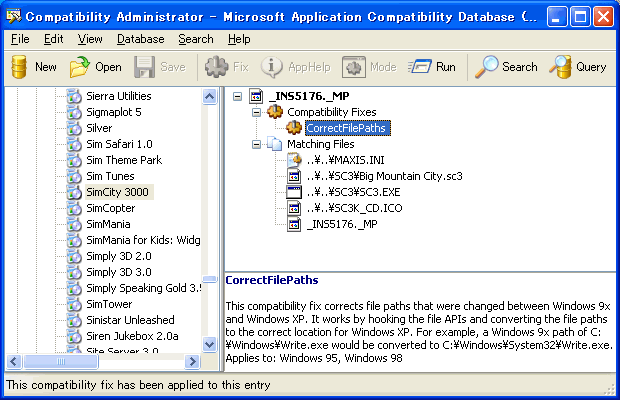The image size is (620, 400).
Task: Click the Sim Safari 1.0 application icon
Action: pyautogui.click(x=74, y=144)
